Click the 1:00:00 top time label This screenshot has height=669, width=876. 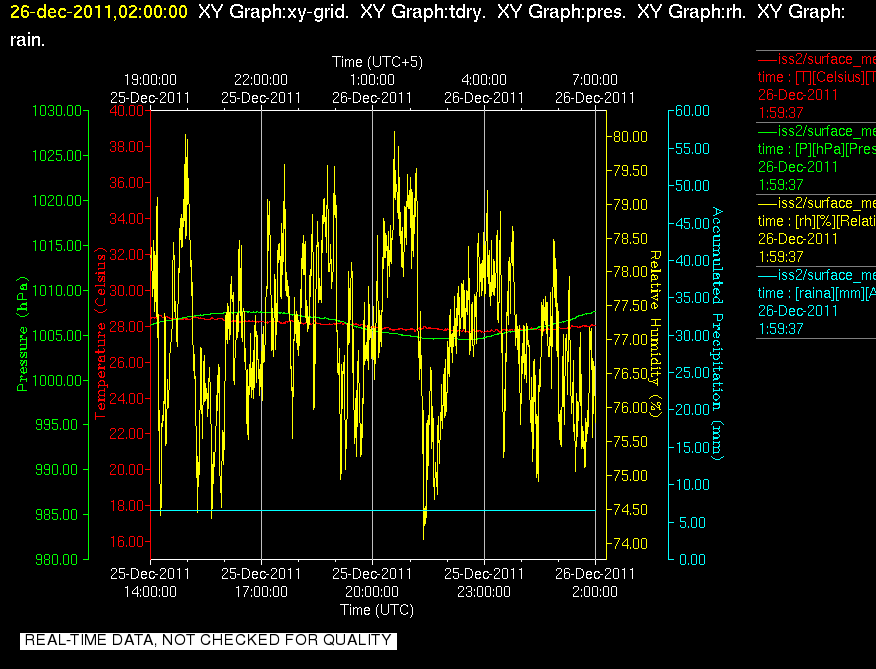[x=372, y=80]
